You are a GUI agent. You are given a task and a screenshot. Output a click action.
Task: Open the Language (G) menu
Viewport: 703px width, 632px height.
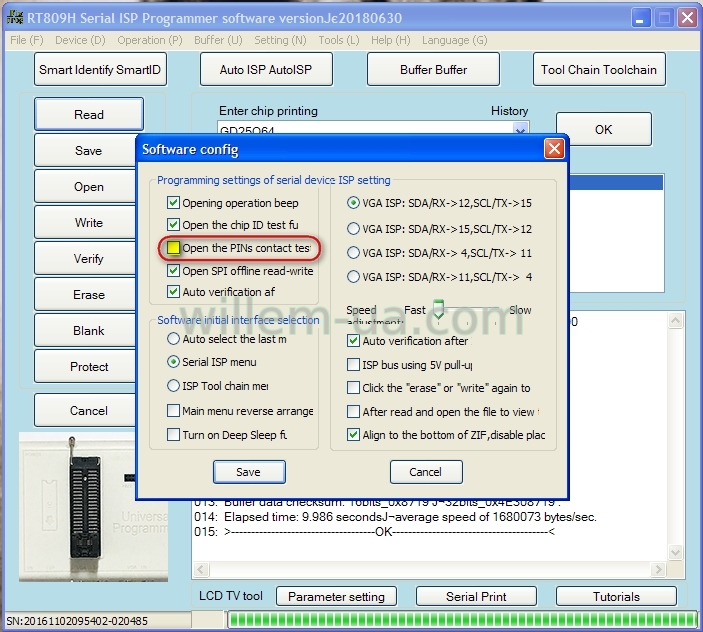[455, 40]
